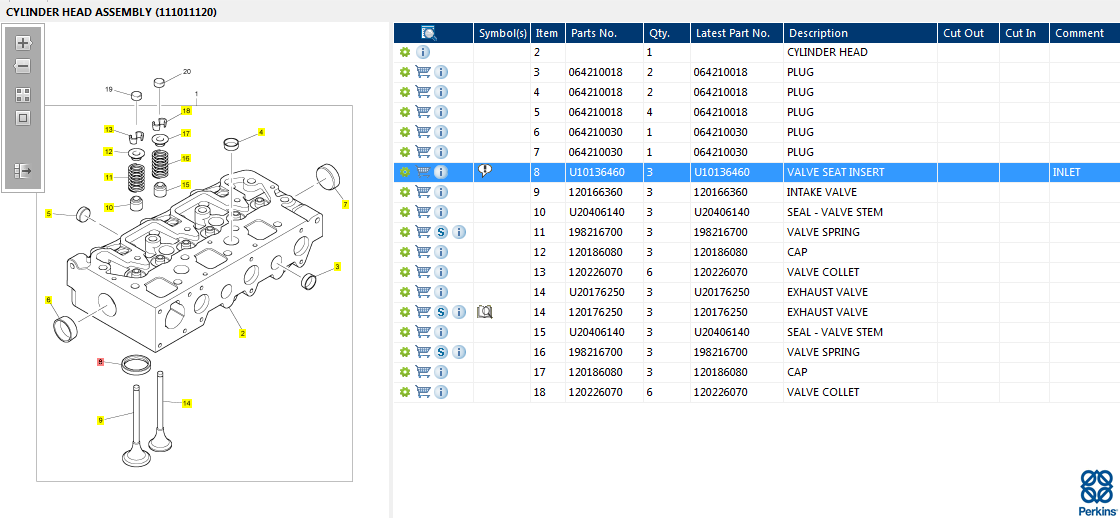Click the Cut Out column header
The image size is (1120, 518).
tap(968, 33)
